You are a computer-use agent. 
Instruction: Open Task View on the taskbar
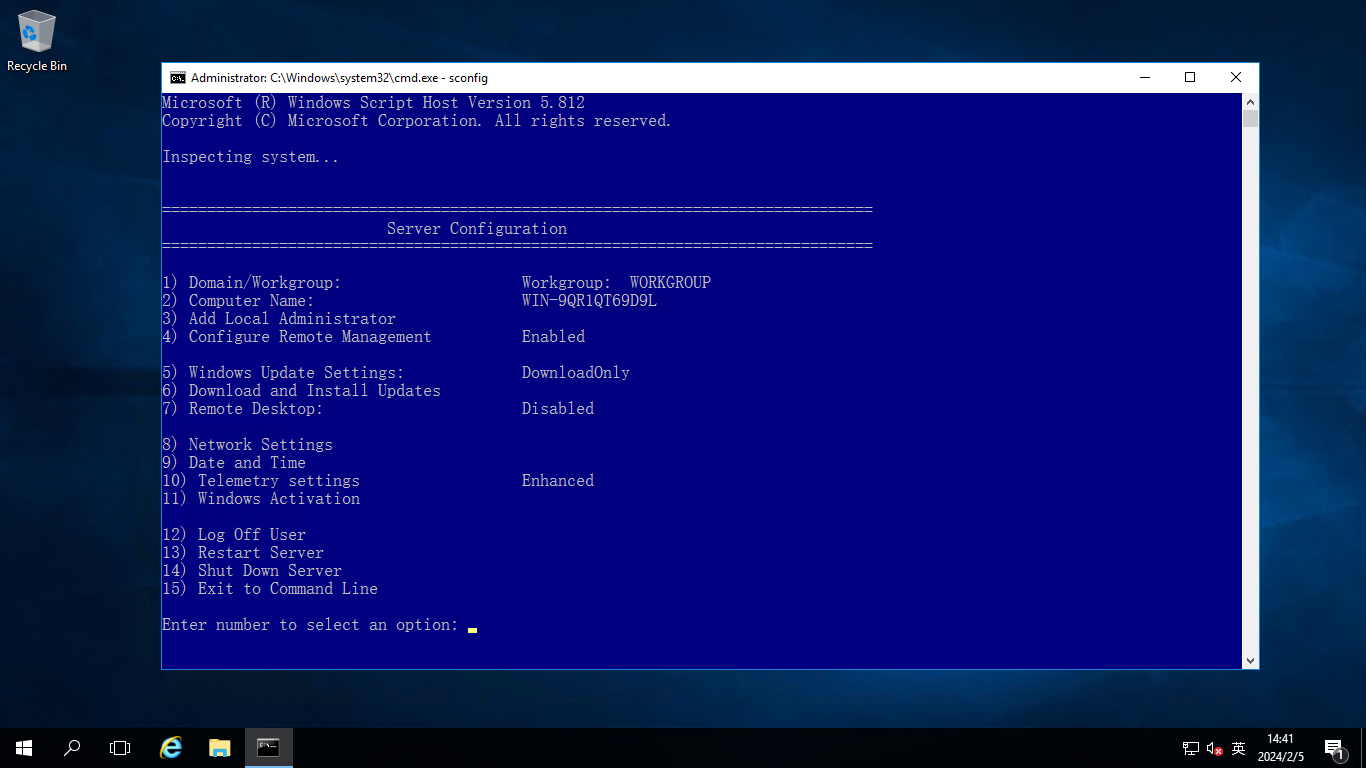point(120,748)
